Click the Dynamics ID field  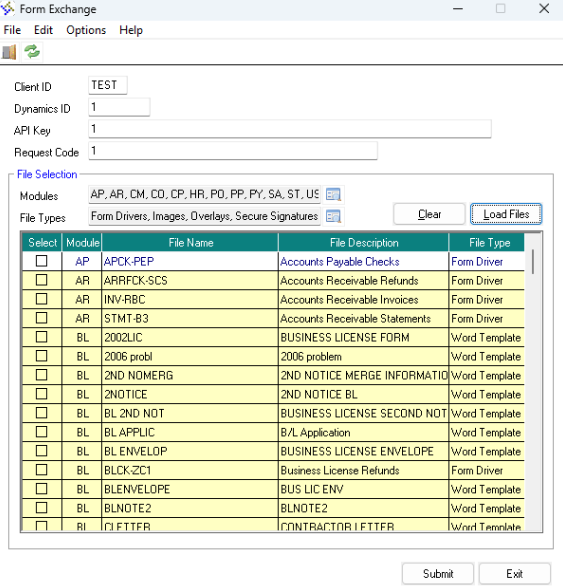[119, 107]
